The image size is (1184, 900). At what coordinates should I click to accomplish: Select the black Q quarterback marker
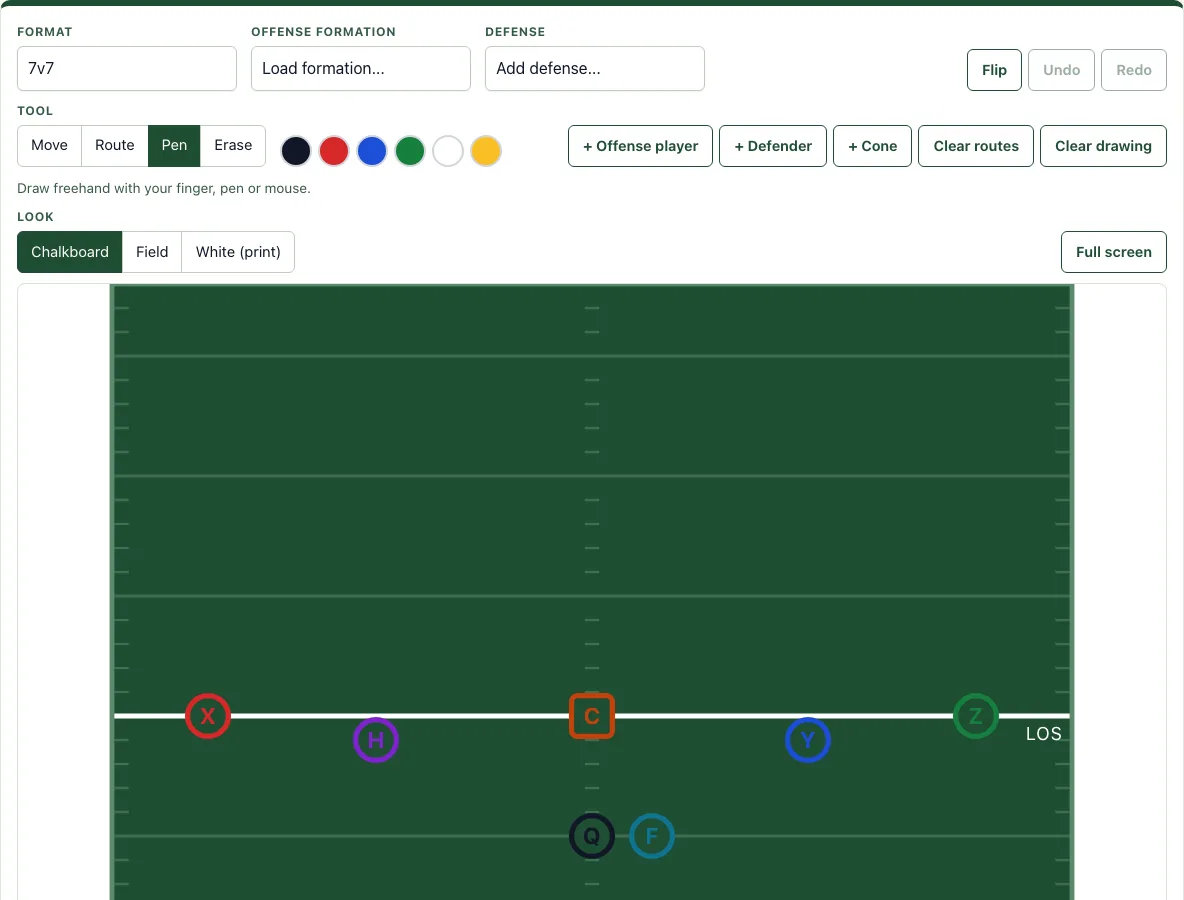click(x=591, y=836)
